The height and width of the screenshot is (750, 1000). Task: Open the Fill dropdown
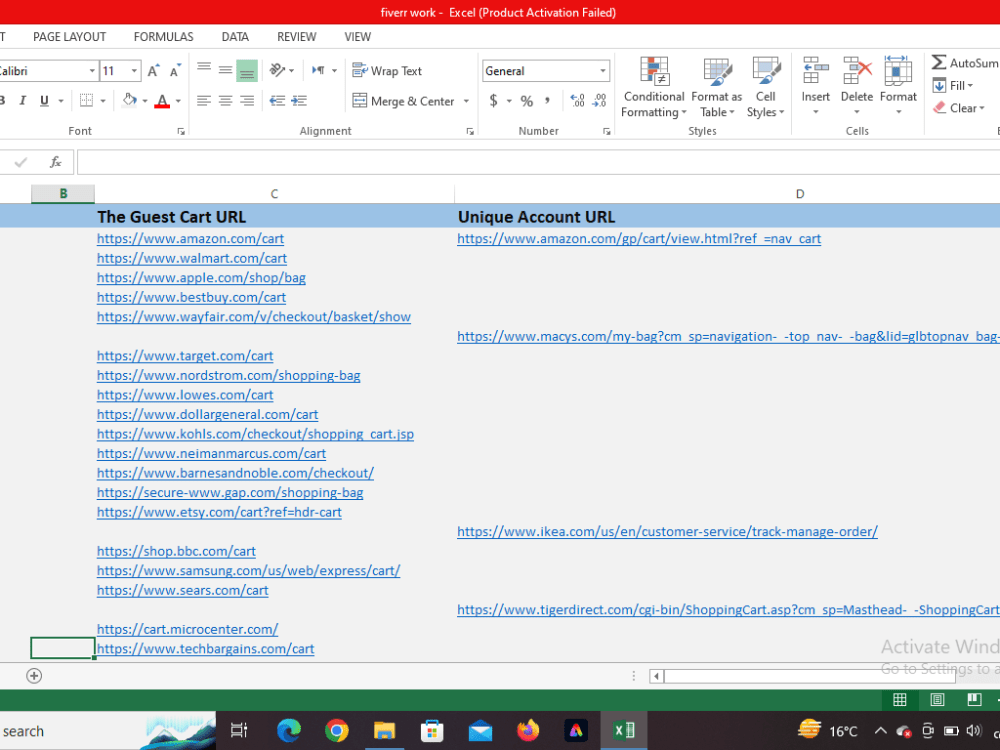point(953,85)
